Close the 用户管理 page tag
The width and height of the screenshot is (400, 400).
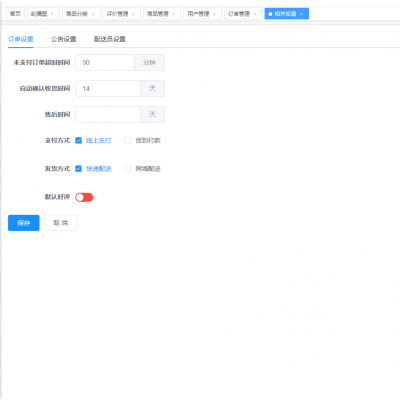tap(214, 14)
